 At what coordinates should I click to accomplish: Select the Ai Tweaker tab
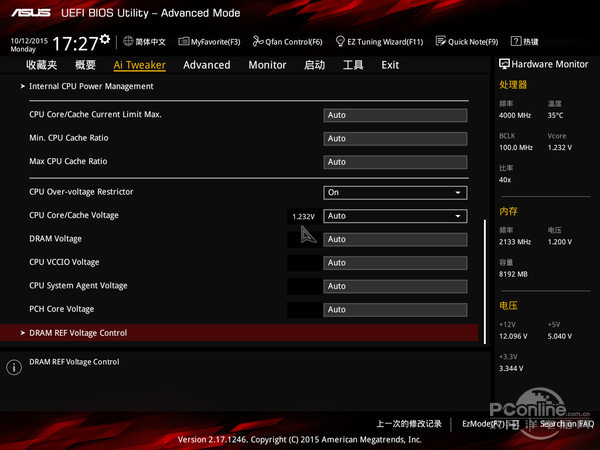[x=140, y=65]
